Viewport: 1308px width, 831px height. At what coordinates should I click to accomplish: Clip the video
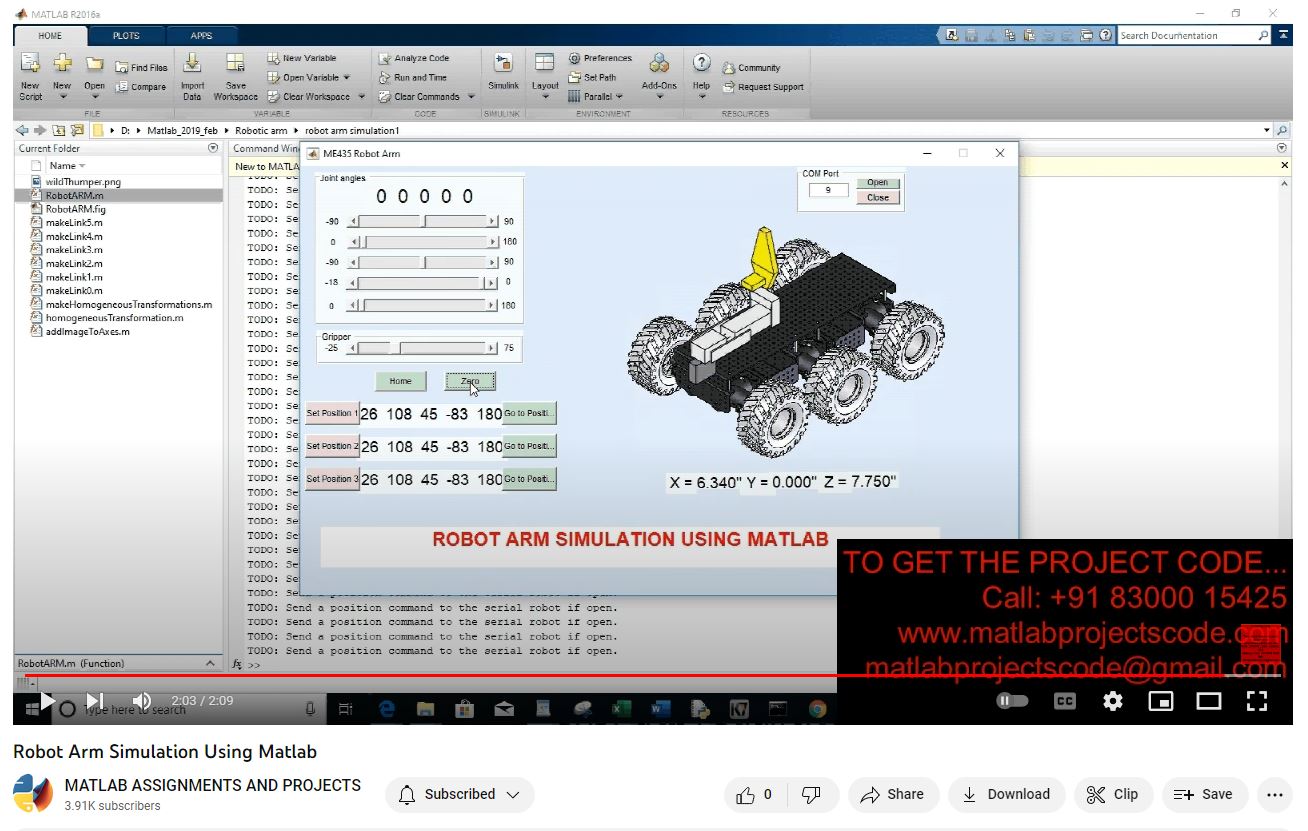click(x=1113, y=795)
